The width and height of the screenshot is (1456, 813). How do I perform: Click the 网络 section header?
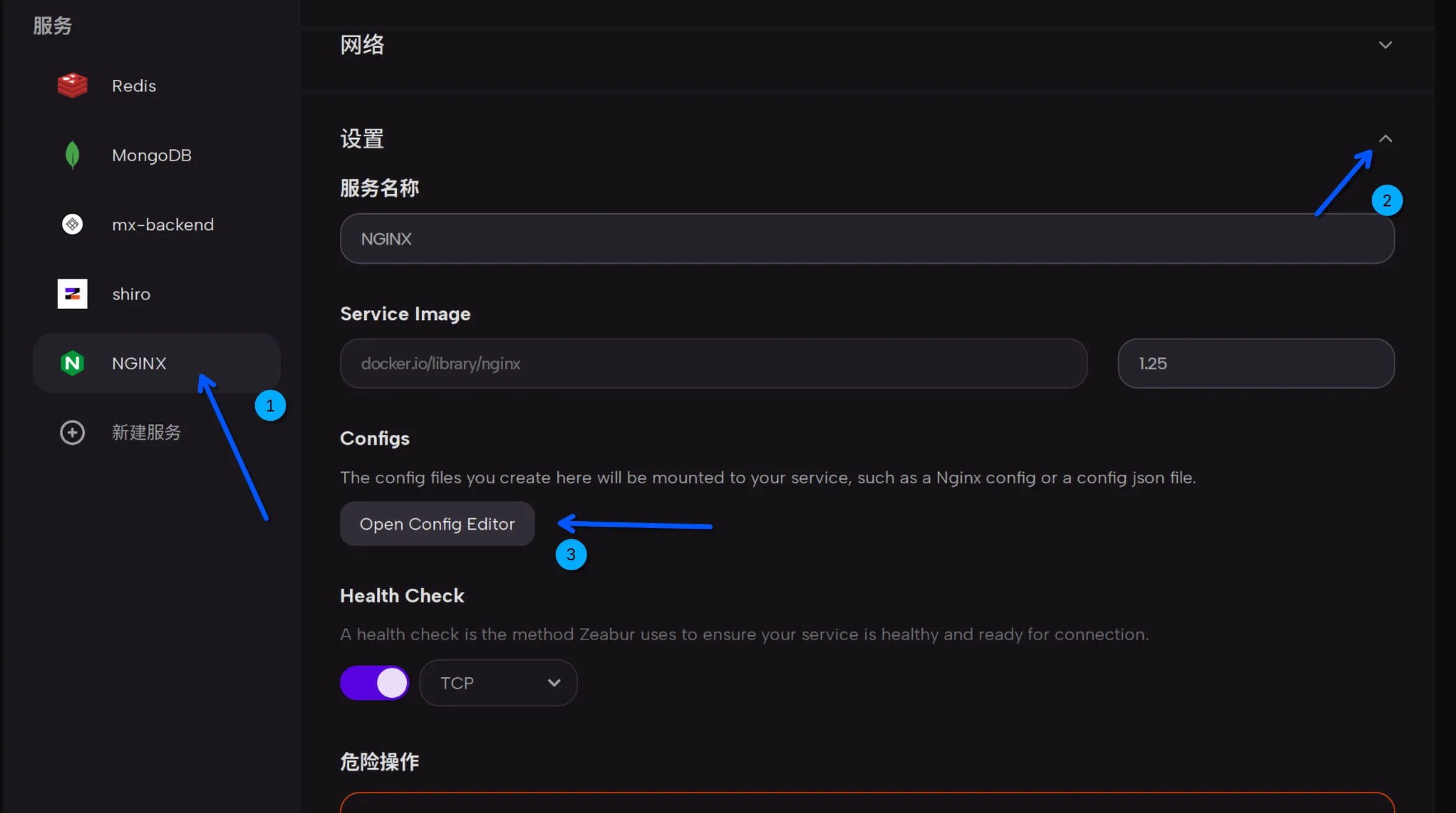coord(362,45)
